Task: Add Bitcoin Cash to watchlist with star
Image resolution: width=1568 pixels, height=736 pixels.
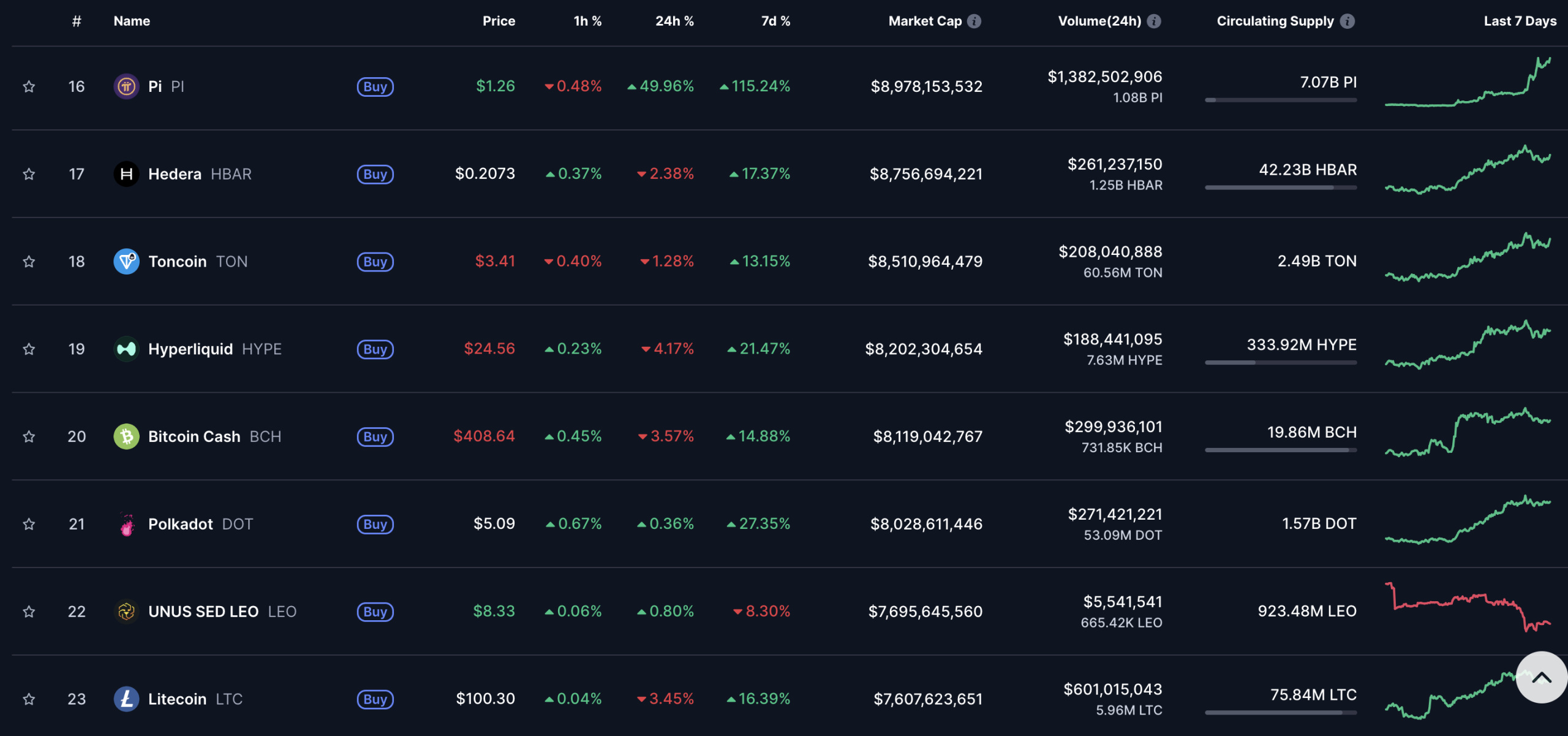Action: (x=29, y=436)
